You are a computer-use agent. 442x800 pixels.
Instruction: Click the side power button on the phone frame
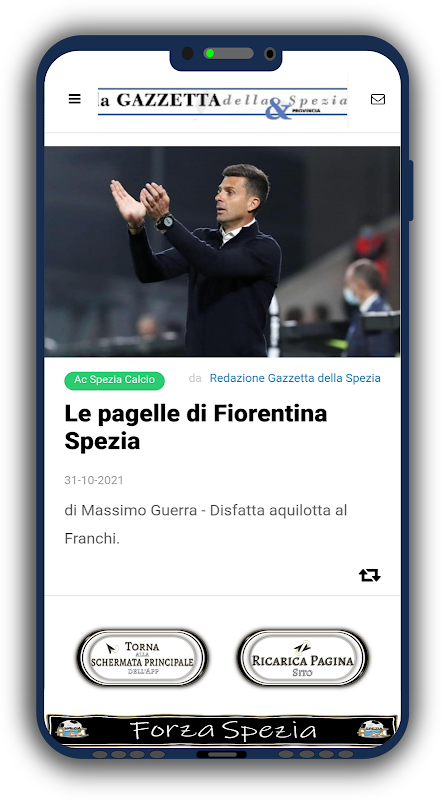(x=411, y=190)
